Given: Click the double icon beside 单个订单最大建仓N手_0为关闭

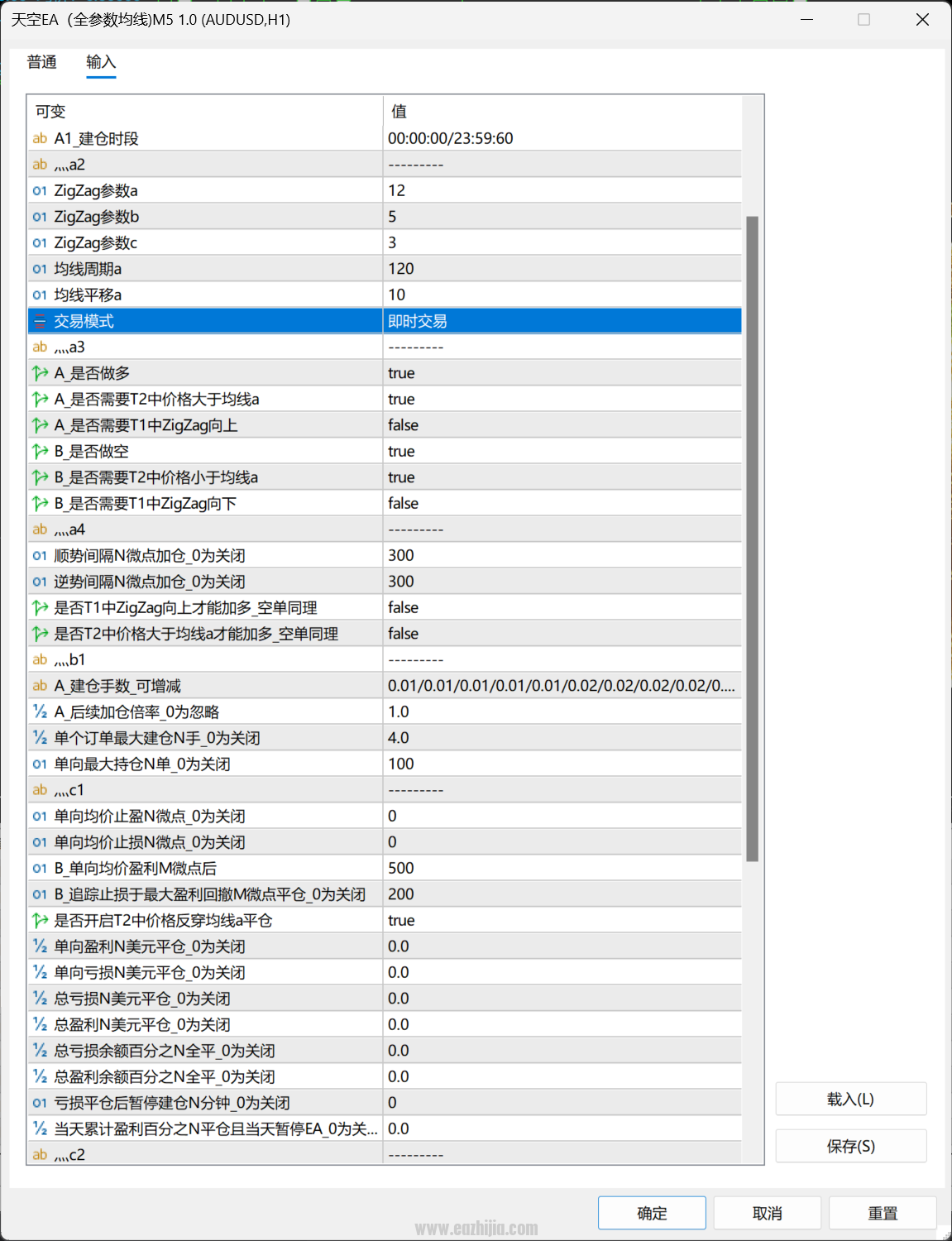Looking at the screenshot, I should pyautogui.click(x=40, y=738).
